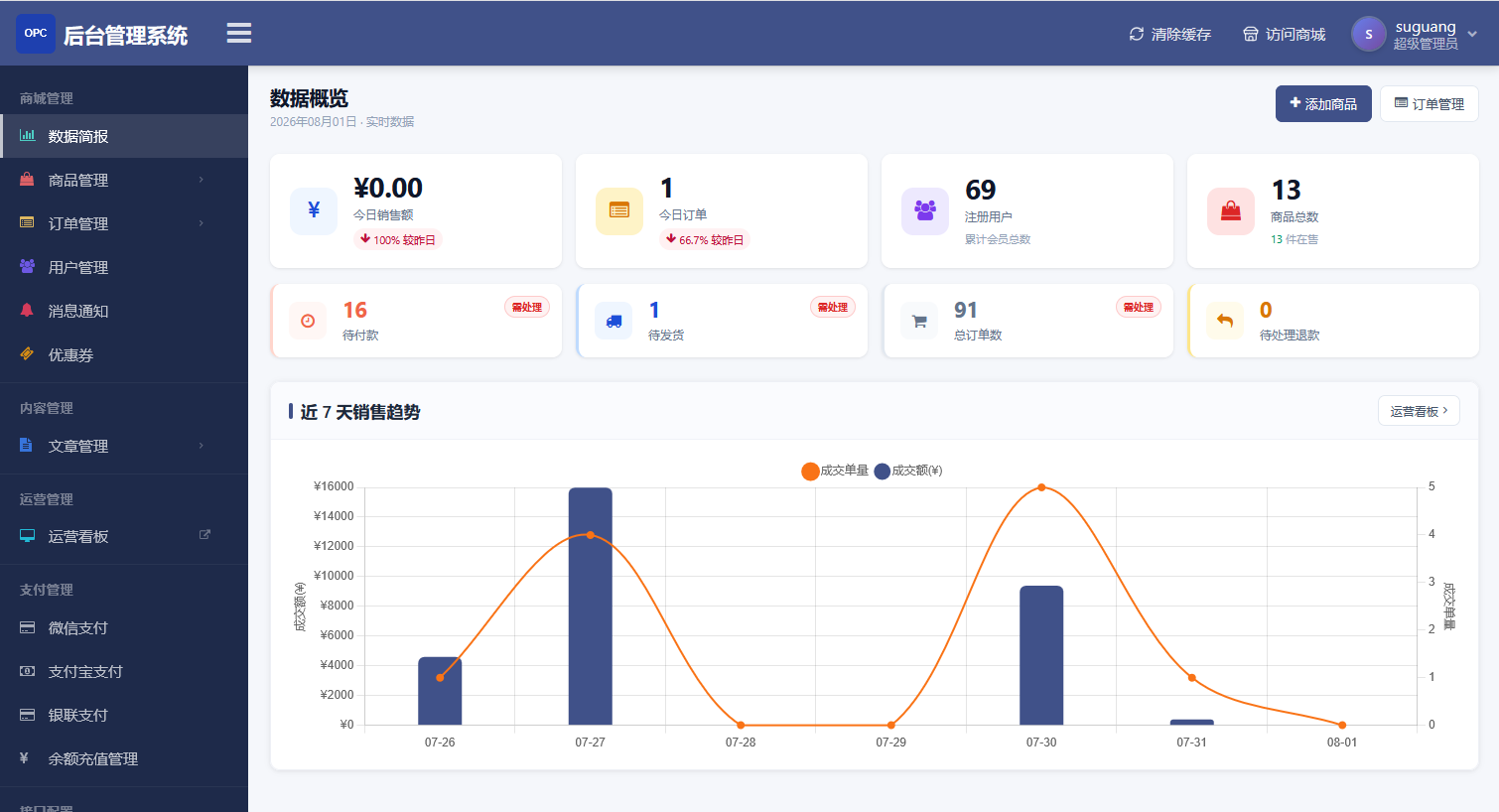Image resolution: width=1499 pixels, height=812 pixels.
Task: Click the purple S user avatar
Action: click(1369, 34)
